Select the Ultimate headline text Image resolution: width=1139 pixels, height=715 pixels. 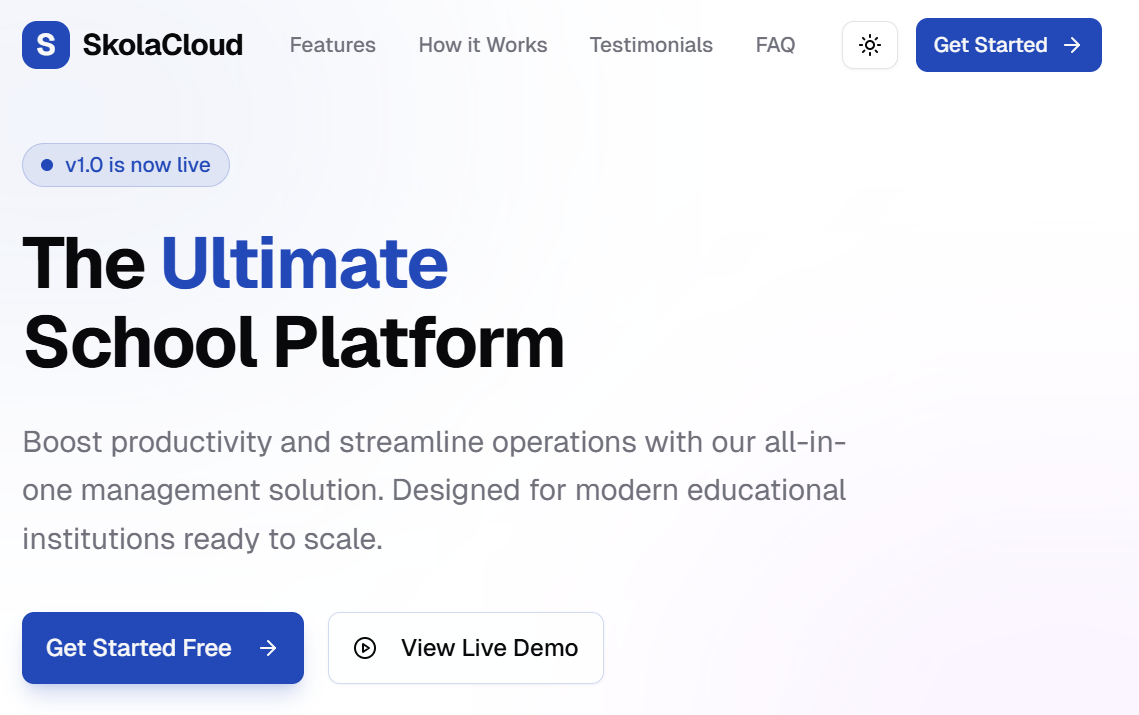pyautogui.click(x=305, y=264)
